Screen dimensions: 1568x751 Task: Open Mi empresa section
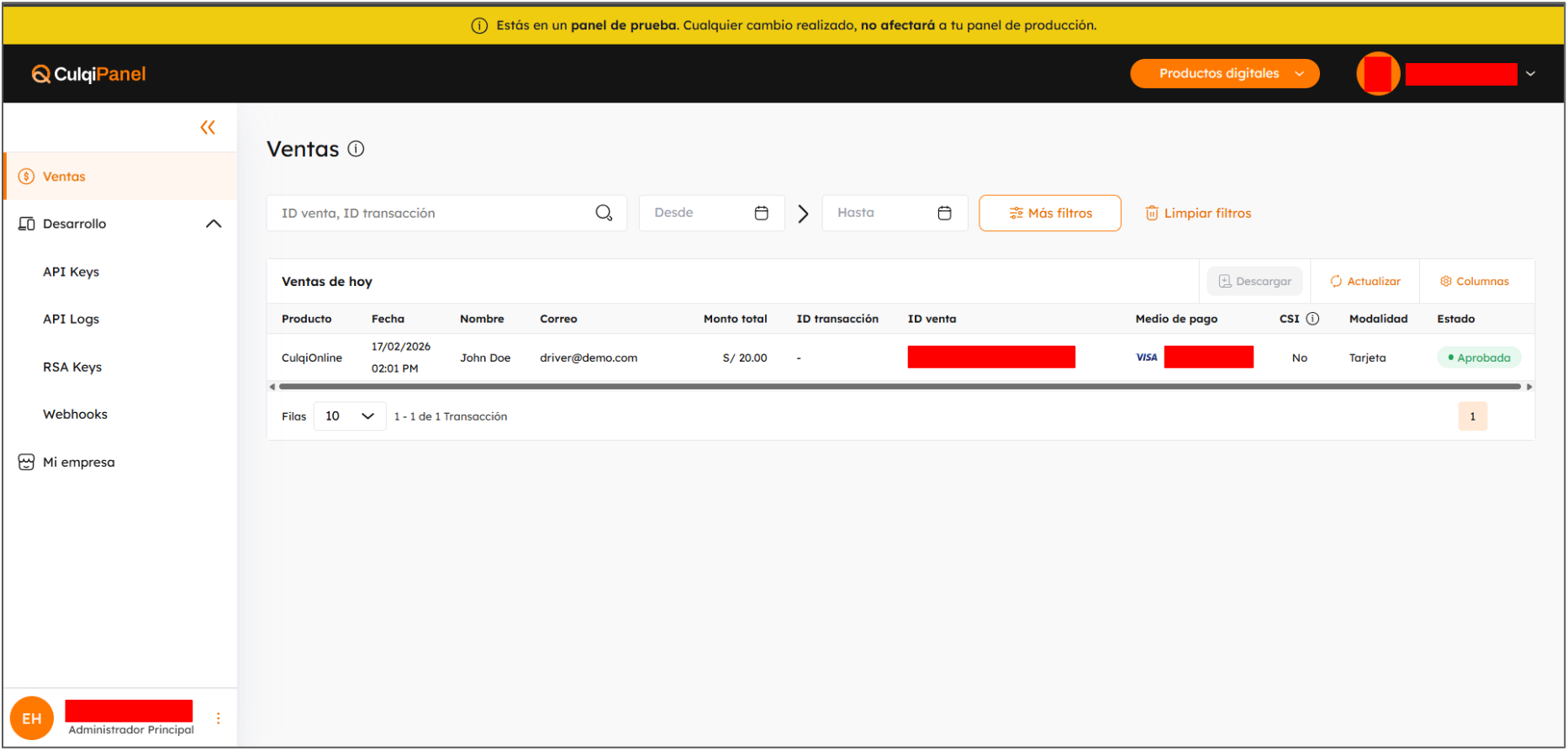[79, 463]
